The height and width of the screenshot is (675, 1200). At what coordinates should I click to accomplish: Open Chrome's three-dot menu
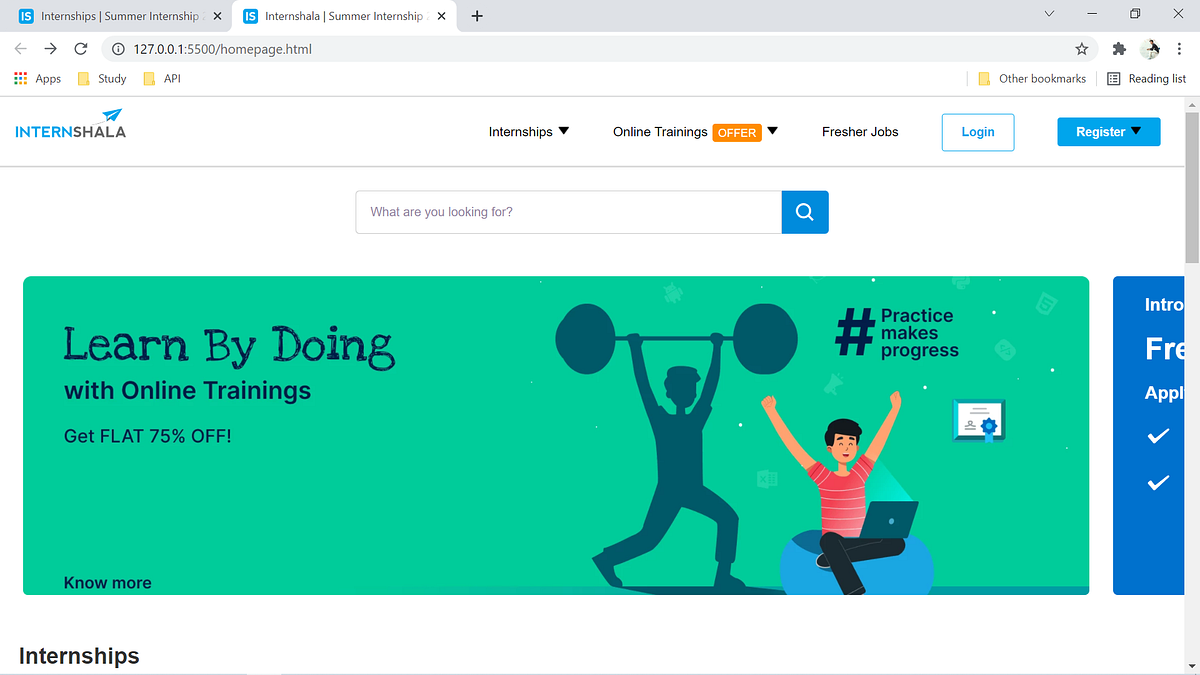[1180, 48]
